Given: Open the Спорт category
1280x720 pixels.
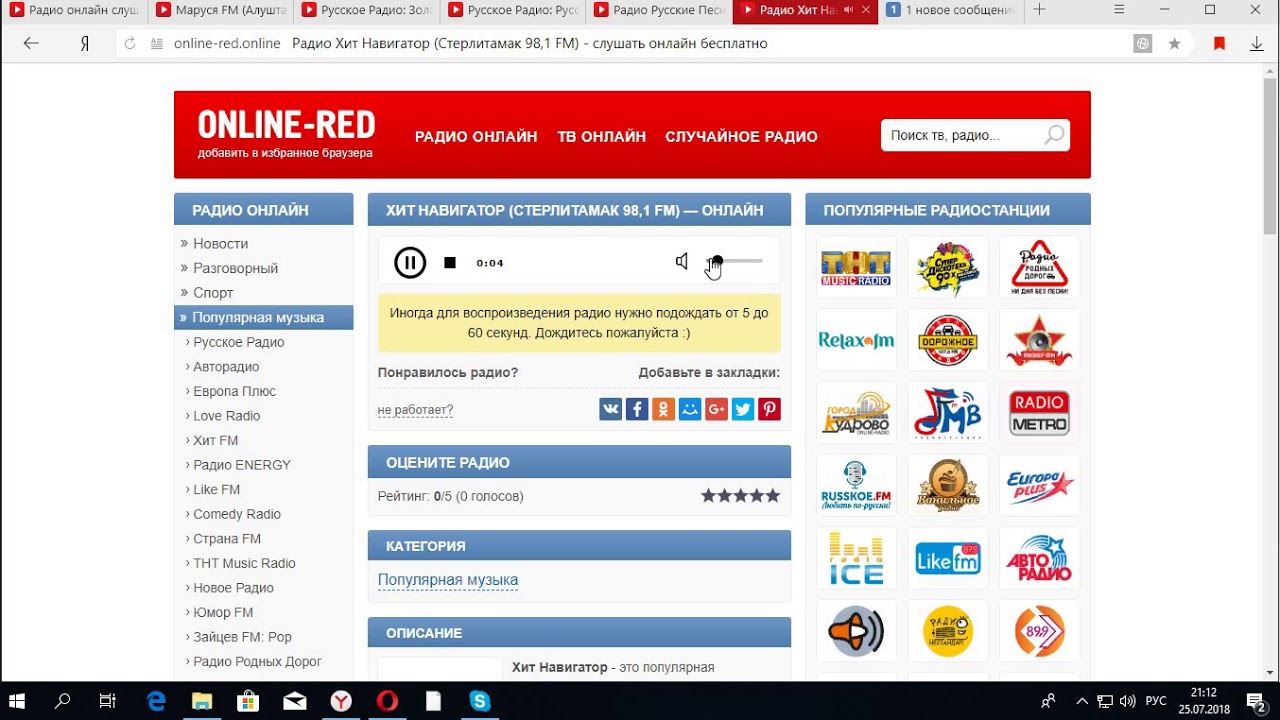Looking at the screenshot, I should [x=213, y=293].
